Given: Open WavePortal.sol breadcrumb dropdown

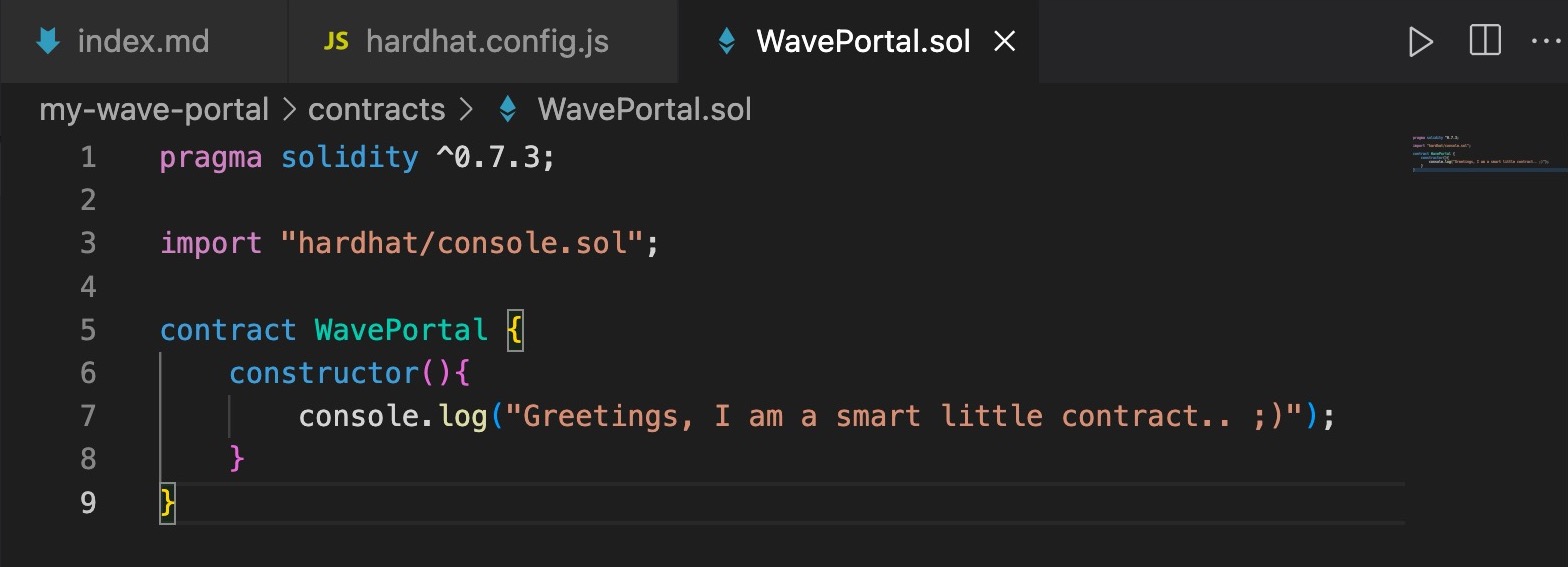Looking at the screenshot, I should pos(644,109).
